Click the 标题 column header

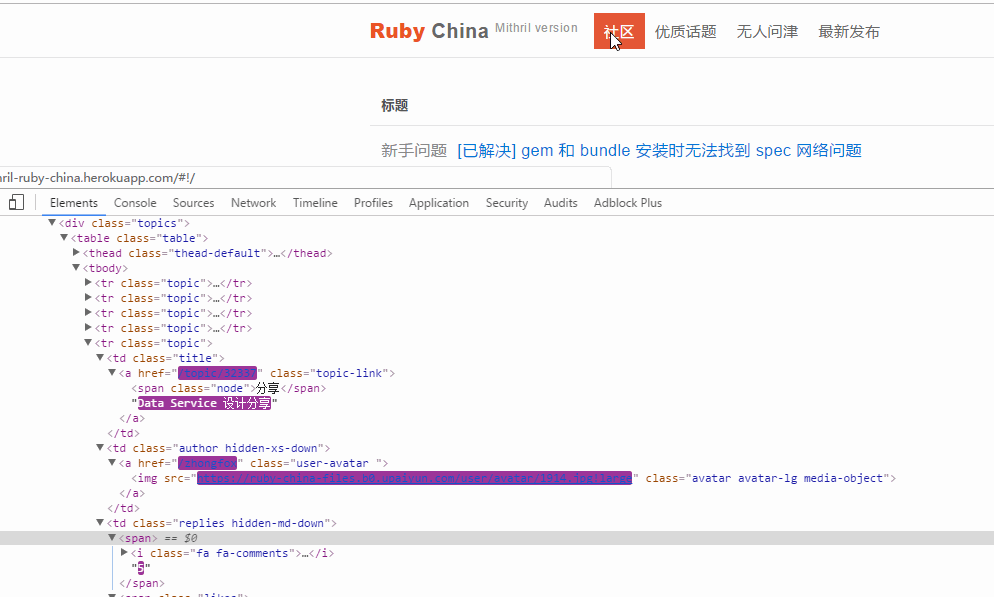tap(394, 105)
